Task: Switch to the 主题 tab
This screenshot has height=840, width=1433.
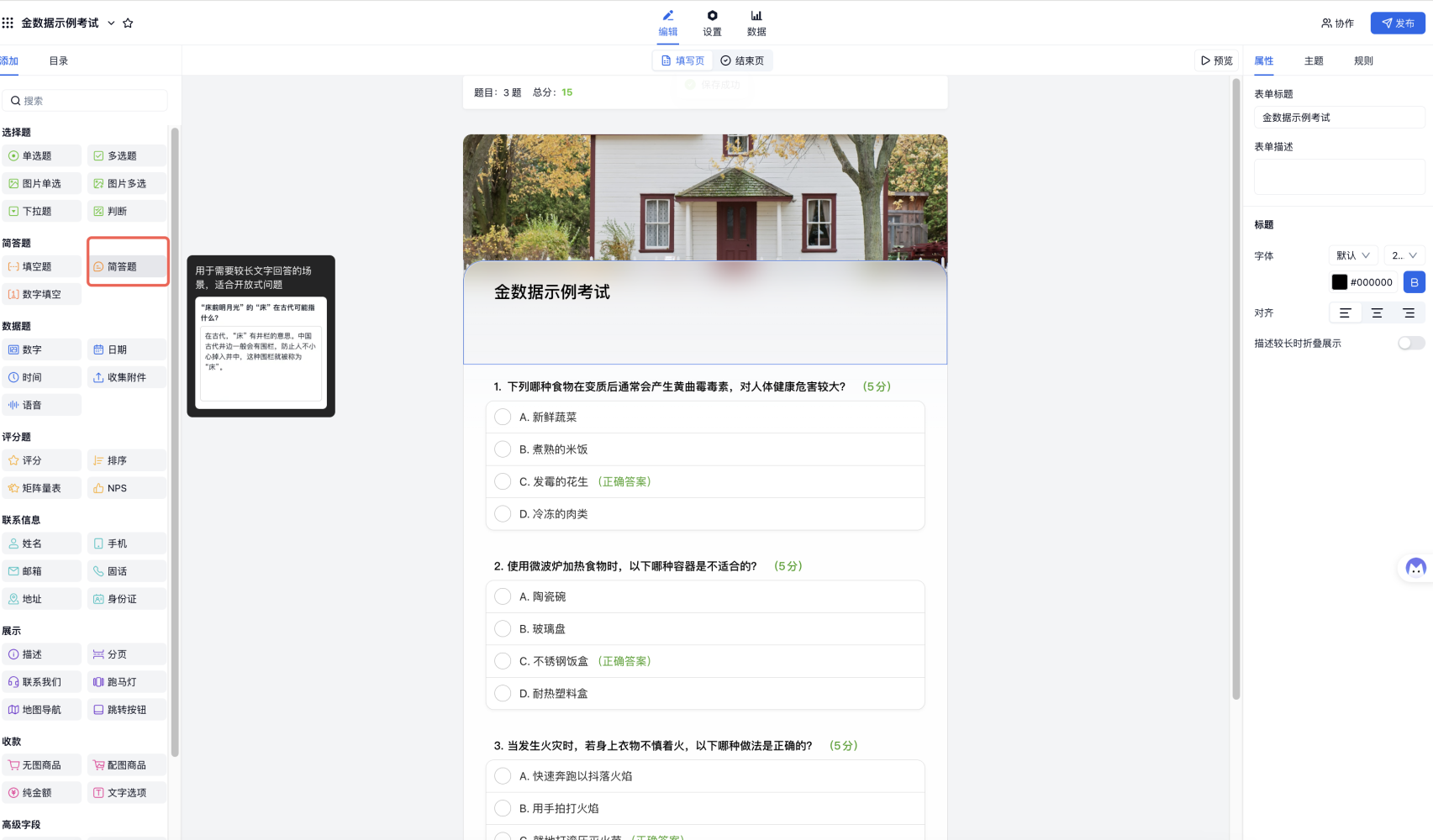Action: pos(1314,61)
